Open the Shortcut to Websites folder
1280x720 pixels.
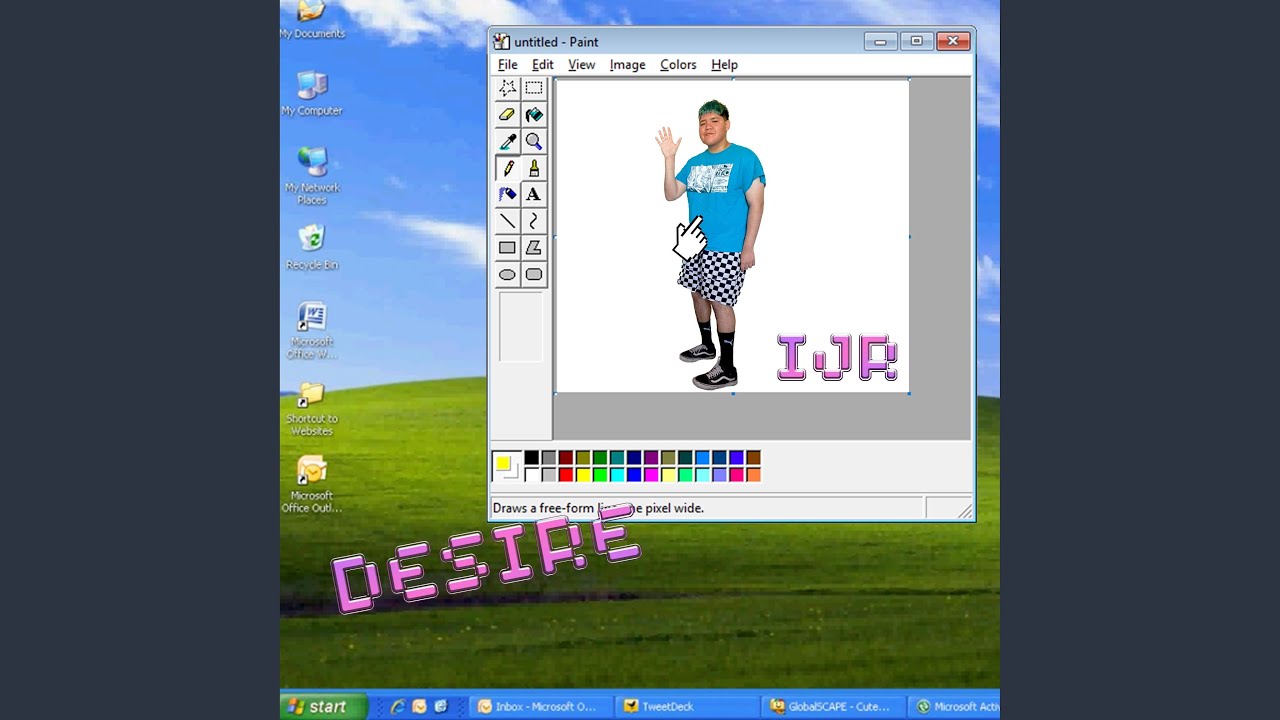click(312, 408)
